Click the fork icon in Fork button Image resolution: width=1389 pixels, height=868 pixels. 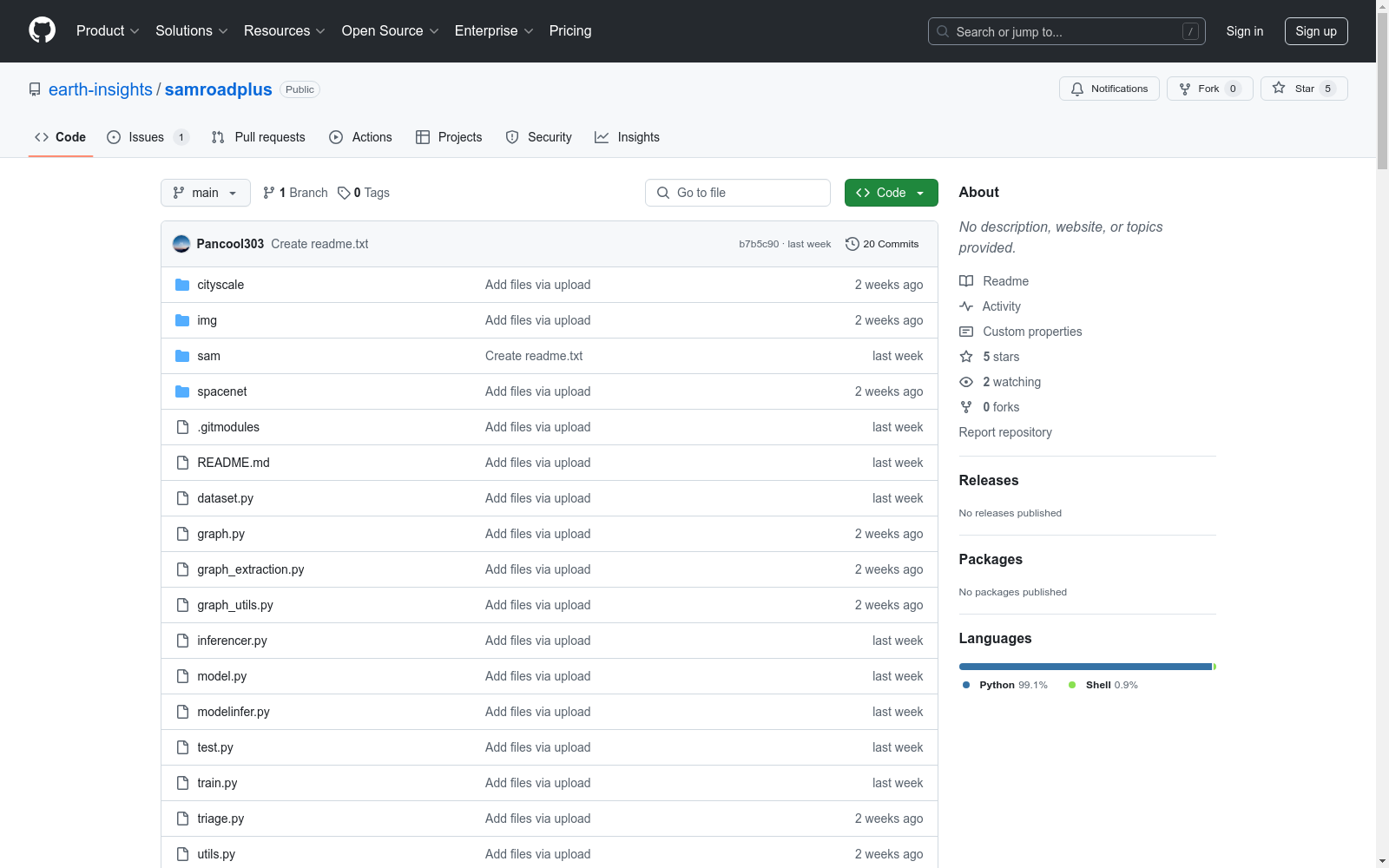1185,89
